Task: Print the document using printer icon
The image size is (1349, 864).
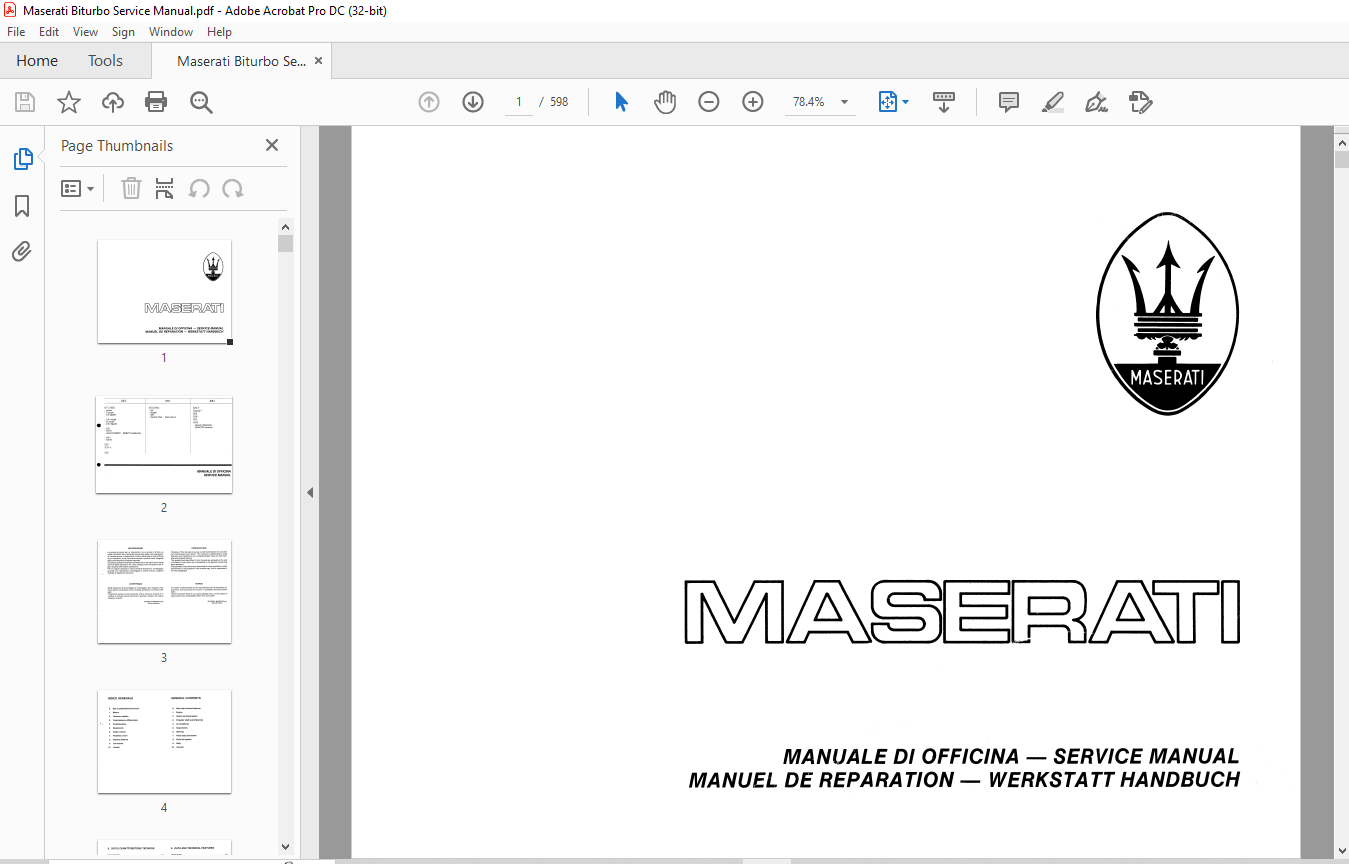Action: (x=156, y=102)
